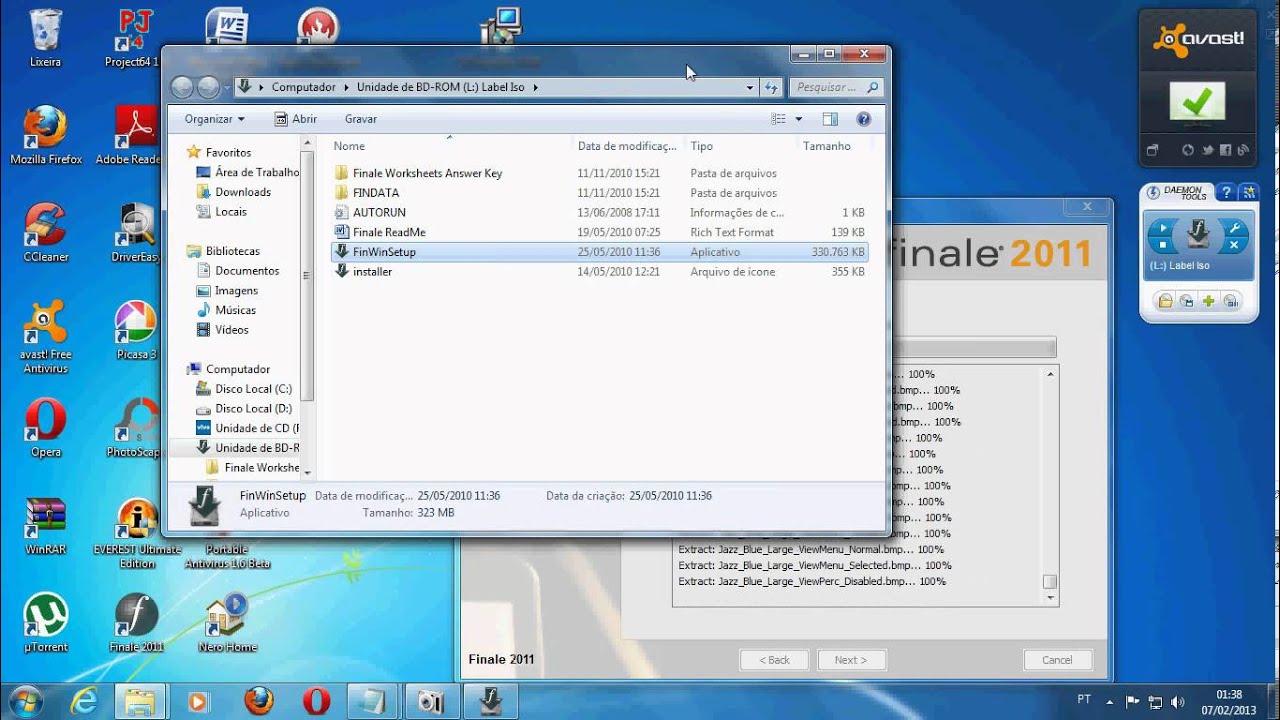
Task: Click Abrir in the Explorer toolbar
Action: tap(295, 119)
